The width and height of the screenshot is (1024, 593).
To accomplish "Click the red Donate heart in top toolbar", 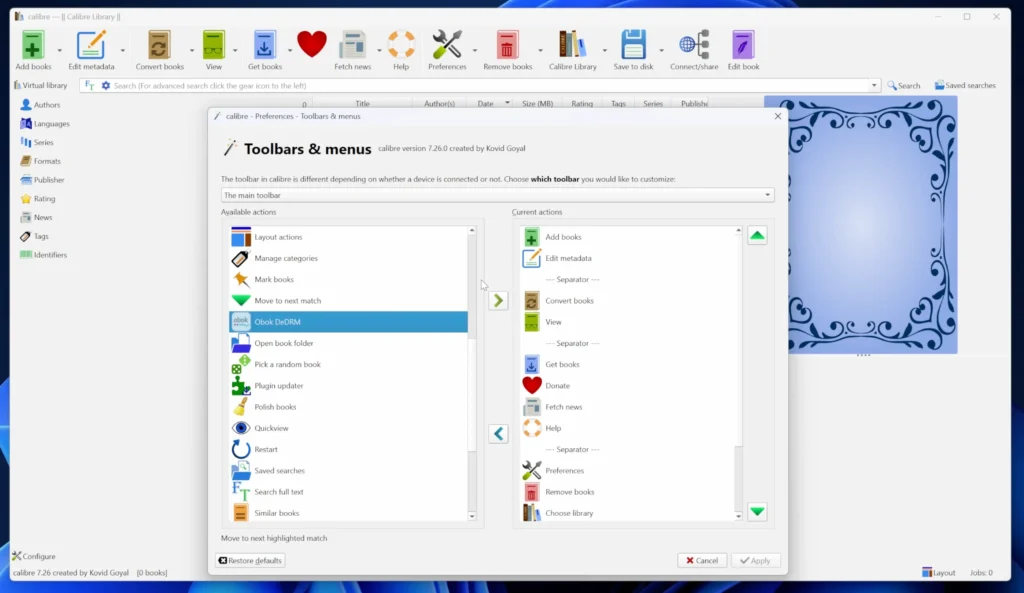I will (x=312, y=44).
